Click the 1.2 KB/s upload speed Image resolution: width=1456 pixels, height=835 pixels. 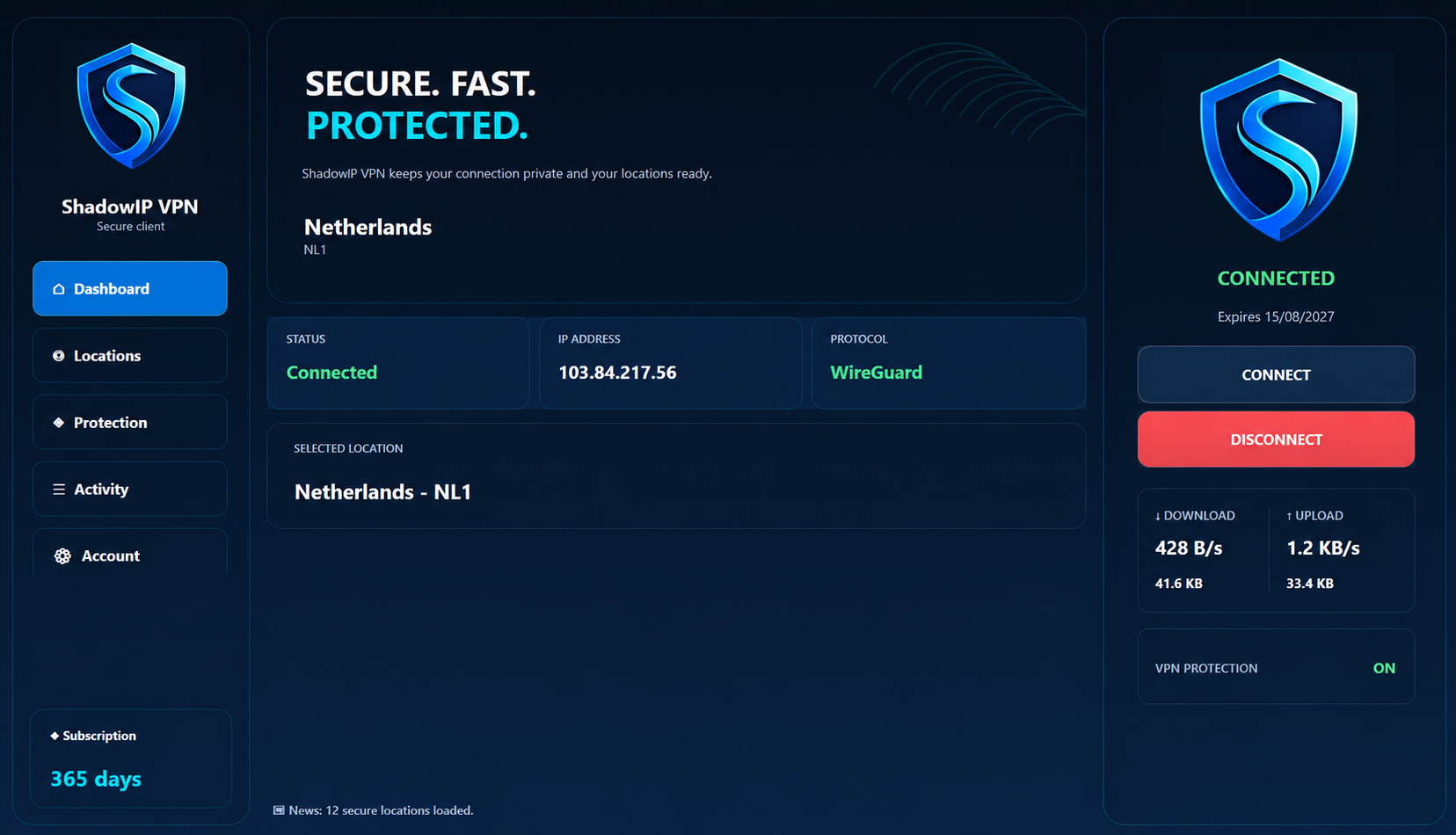pyautogui.click(x=1323, y=548)
